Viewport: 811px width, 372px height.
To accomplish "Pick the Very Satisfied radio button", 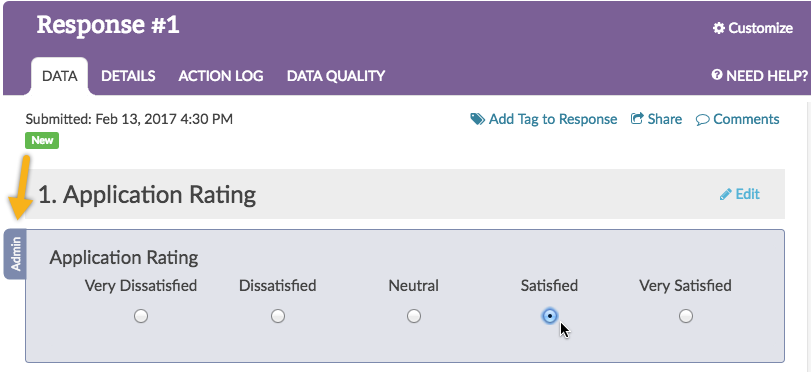I will point(686,316).
